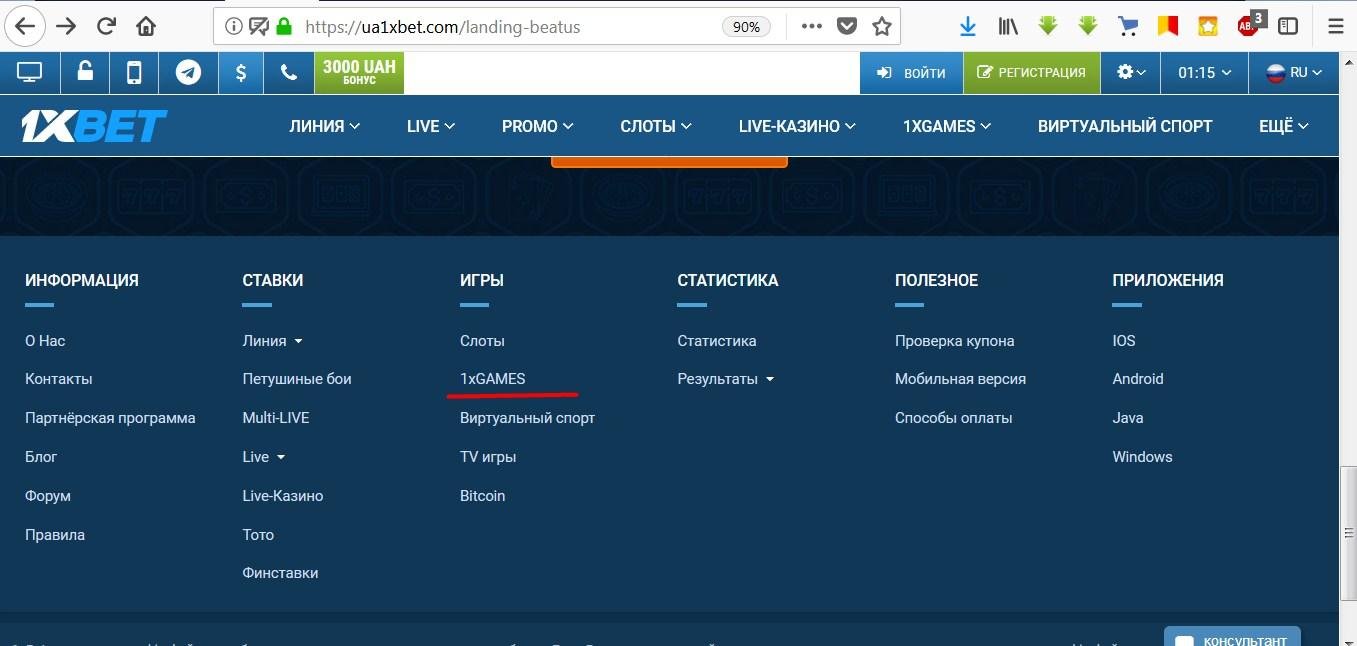The image size is (1357, 646).
Task: Open the Петушиные бои link
Action: tap(297, 379)
